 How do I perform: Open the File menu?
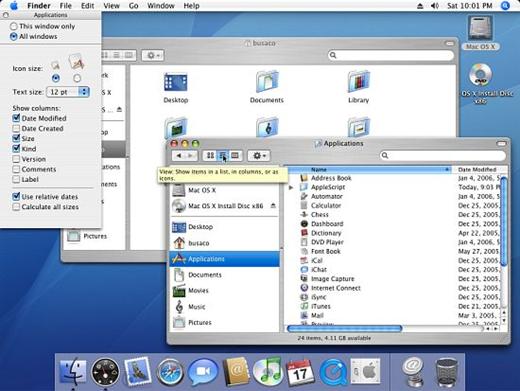(x=65, y=6)
